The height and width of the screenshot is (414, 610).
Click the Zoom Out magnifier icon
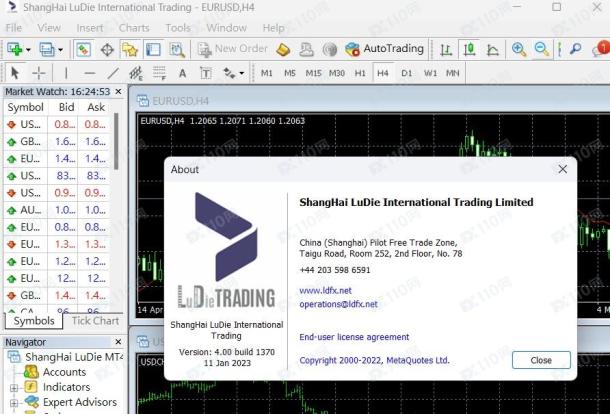[x=542, y=49]
